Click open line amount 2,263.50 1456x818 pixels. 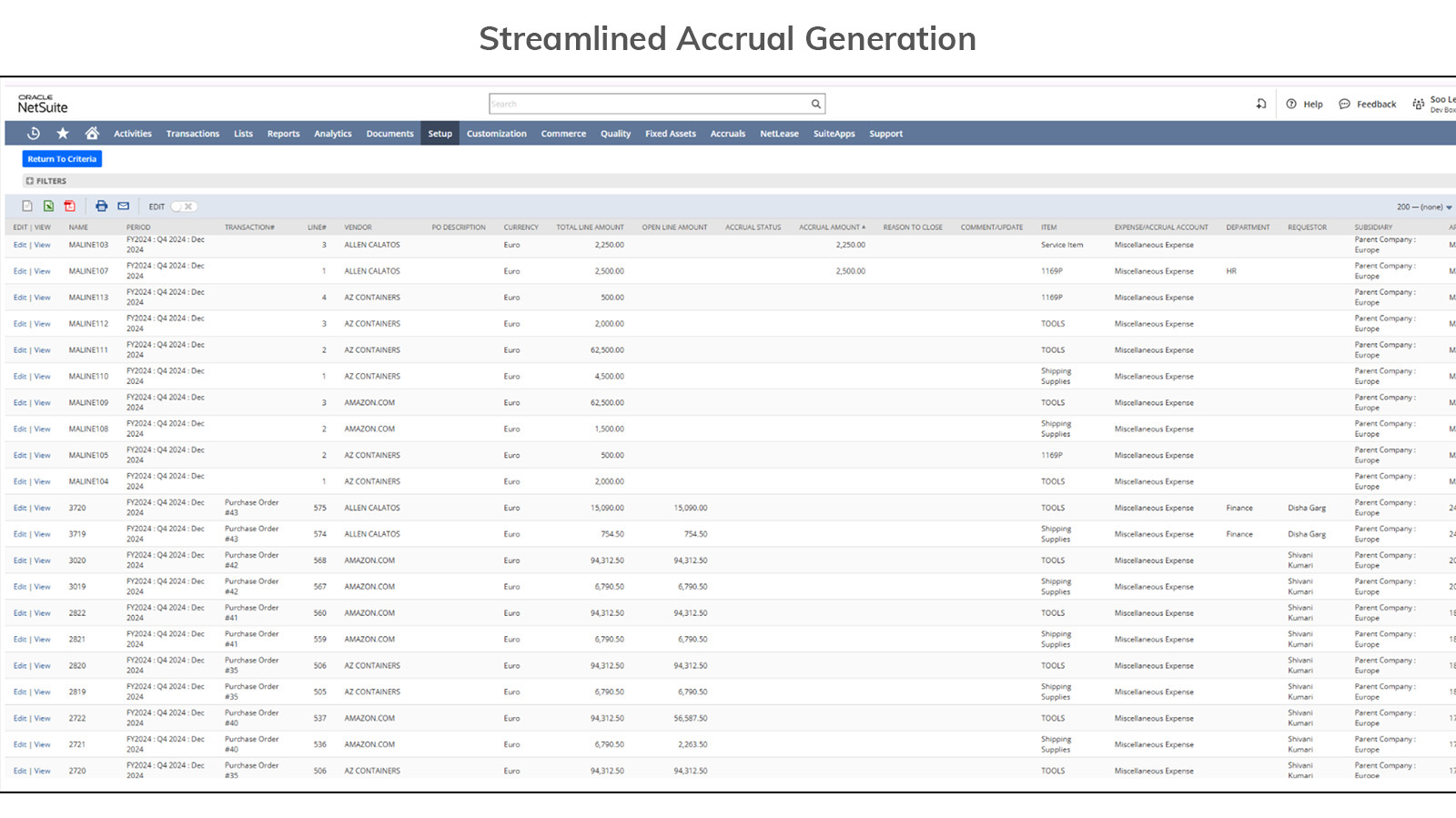pyautogui.click(x=693, y=744)
